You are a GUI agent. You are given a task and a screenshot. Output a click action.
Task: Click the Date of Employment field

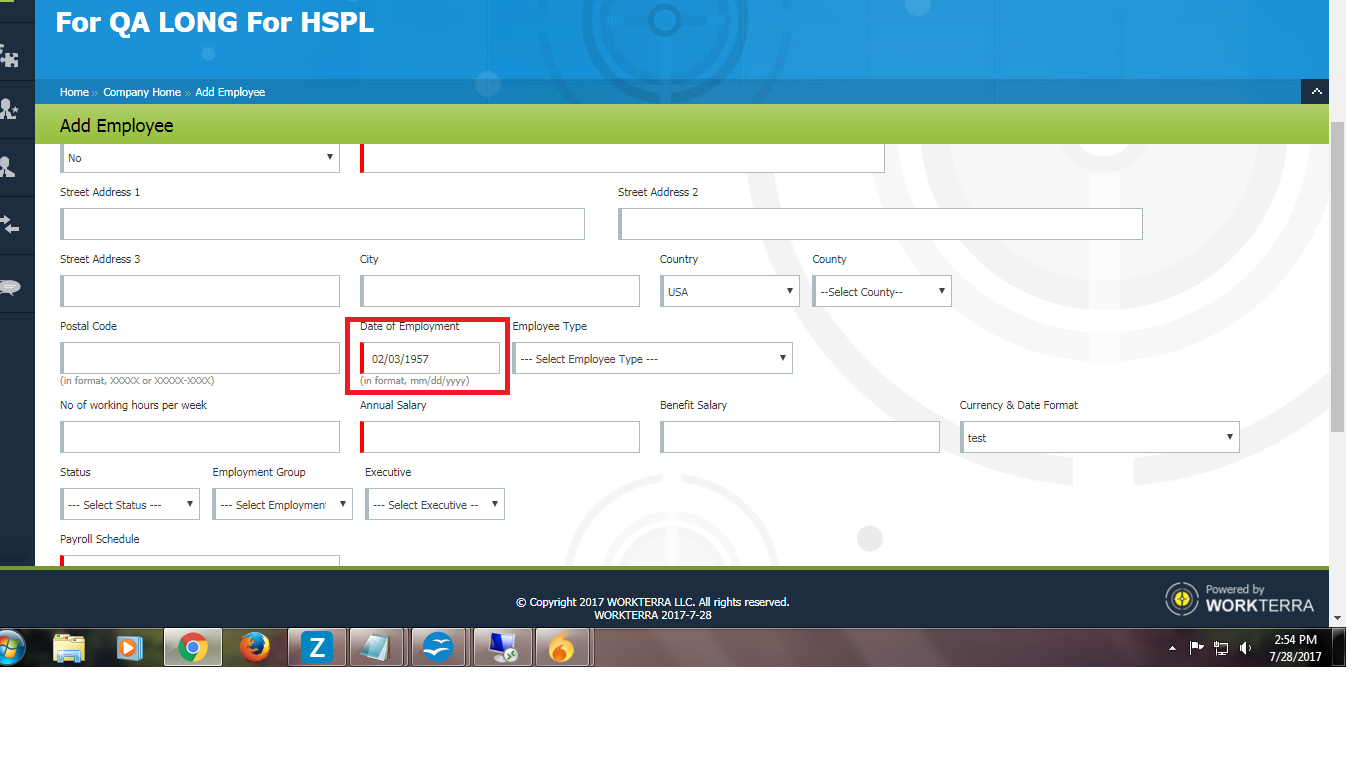pyautogui.click(x=431, y=359)
